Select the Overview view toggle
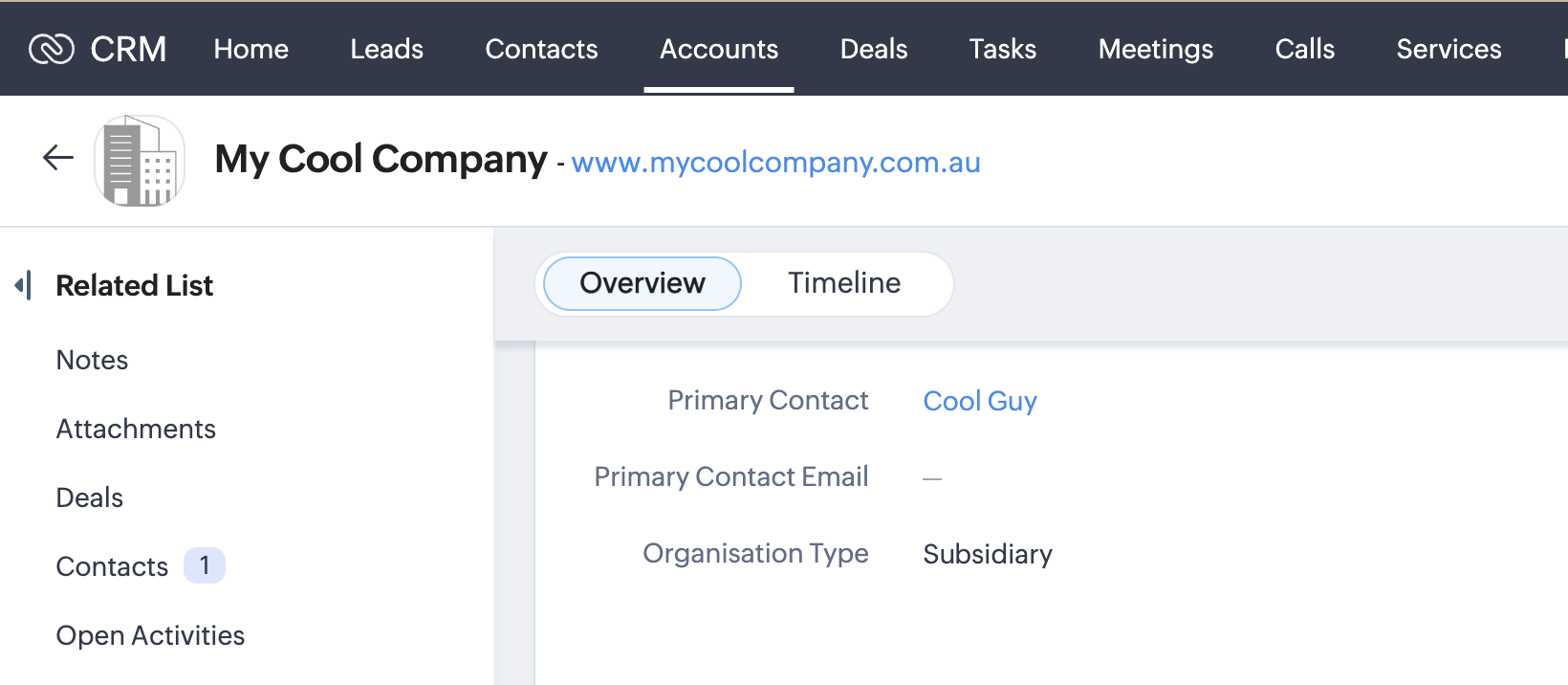 coord(642,283)
